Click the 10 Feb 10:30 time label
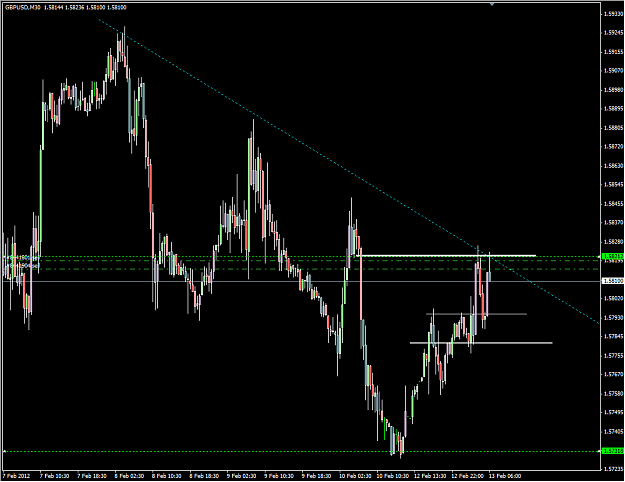 pos(393,476)
